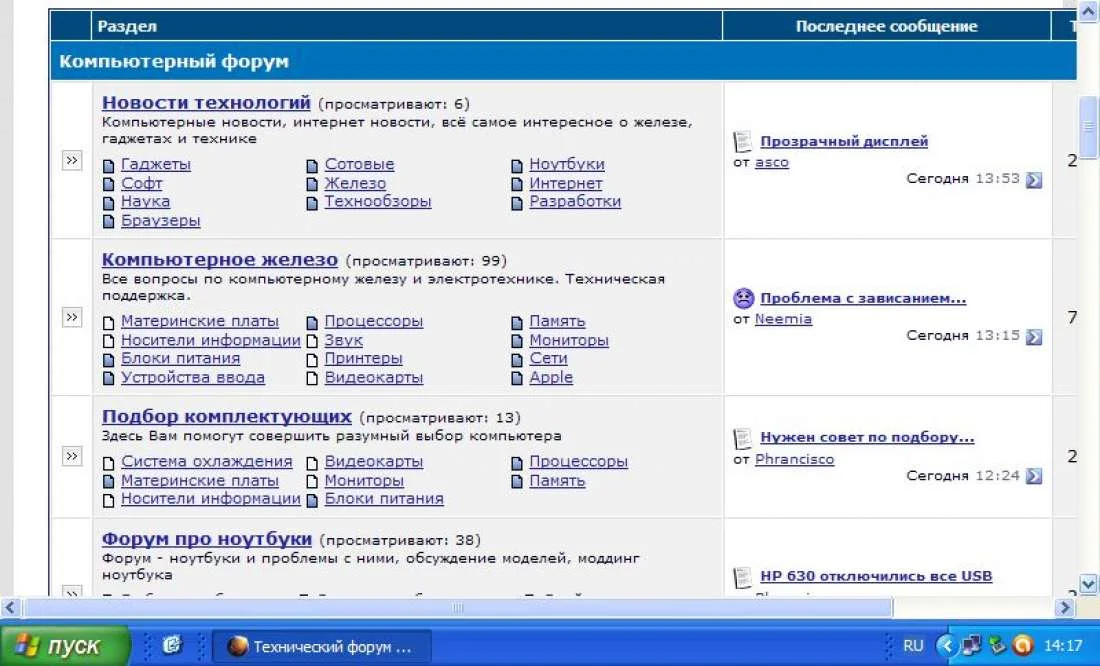Go to last post at Сегодня 12:24

[x=1034, y=476]
